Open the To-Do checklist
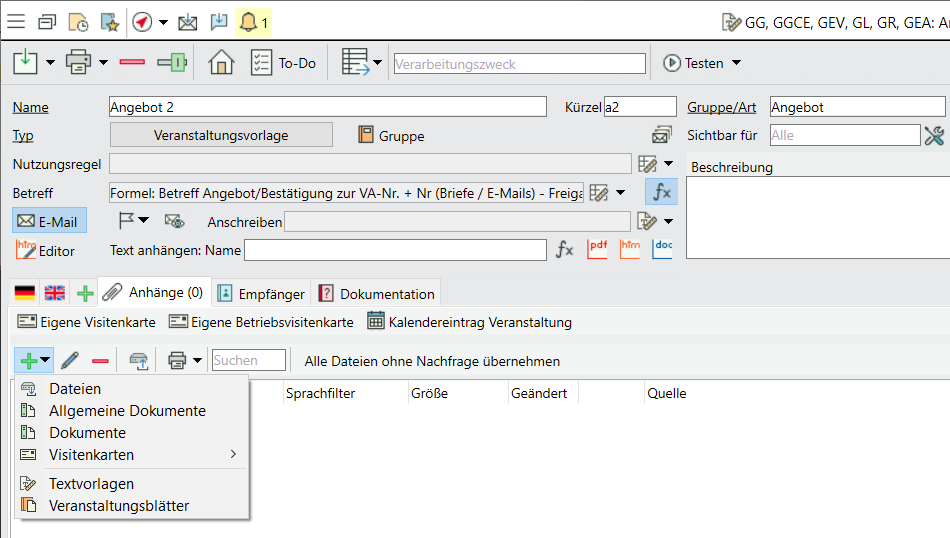Image resolution: width=950 pixels, height=538 pixels. pos(284,63)
